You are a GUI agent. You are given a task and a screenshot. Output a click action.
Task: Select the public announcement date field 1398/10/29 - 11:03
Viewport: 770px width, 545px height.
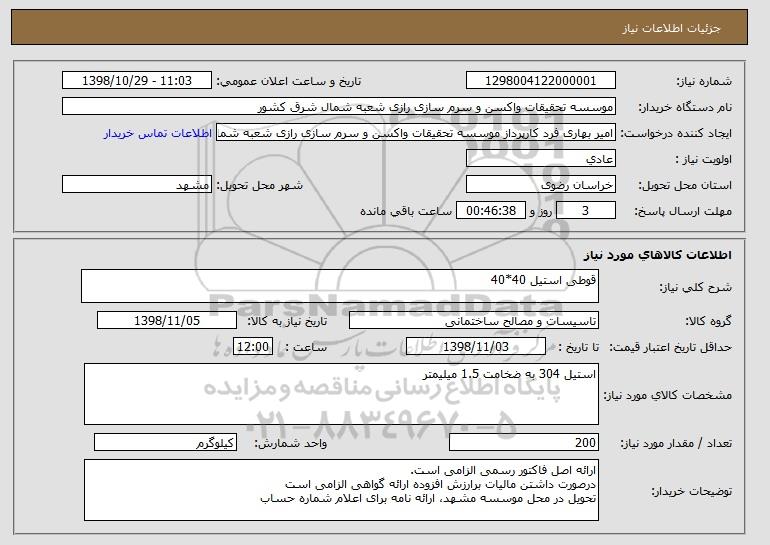(x=137, y=81)
